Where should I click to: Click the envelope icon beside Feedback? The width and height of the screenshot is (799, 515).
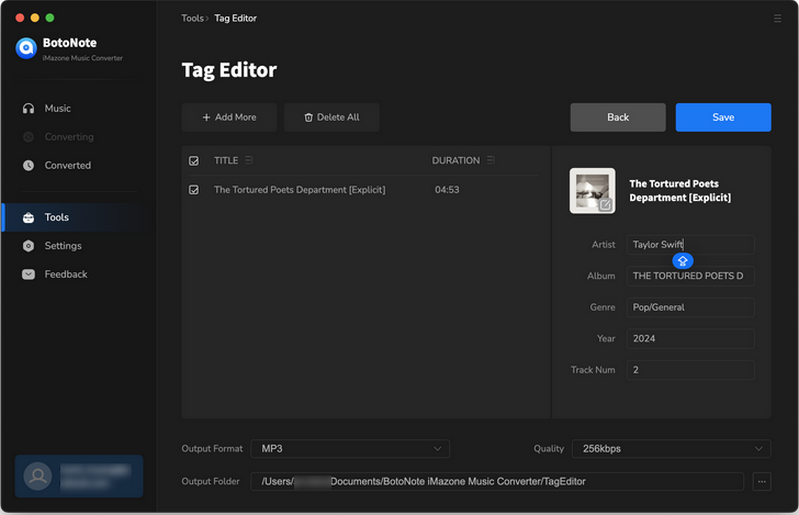29,275
